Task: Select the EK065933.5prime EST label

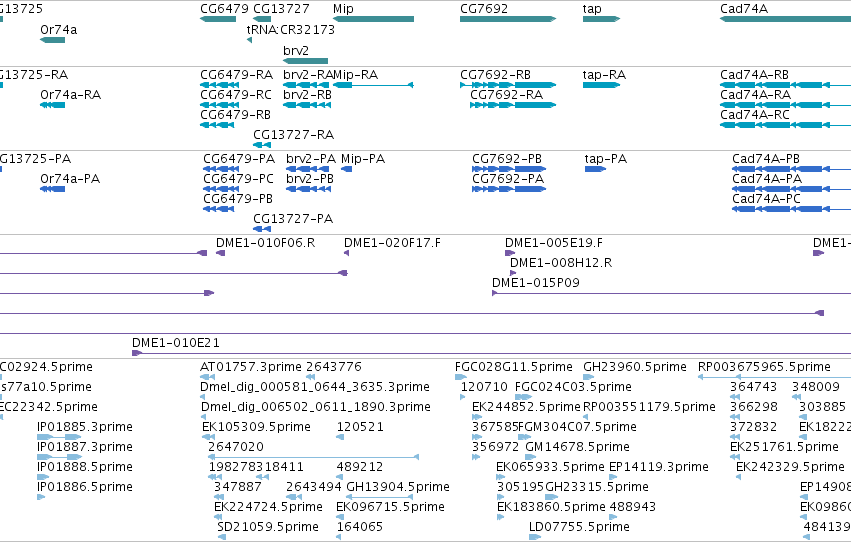Action: click(x=550, y=467)
